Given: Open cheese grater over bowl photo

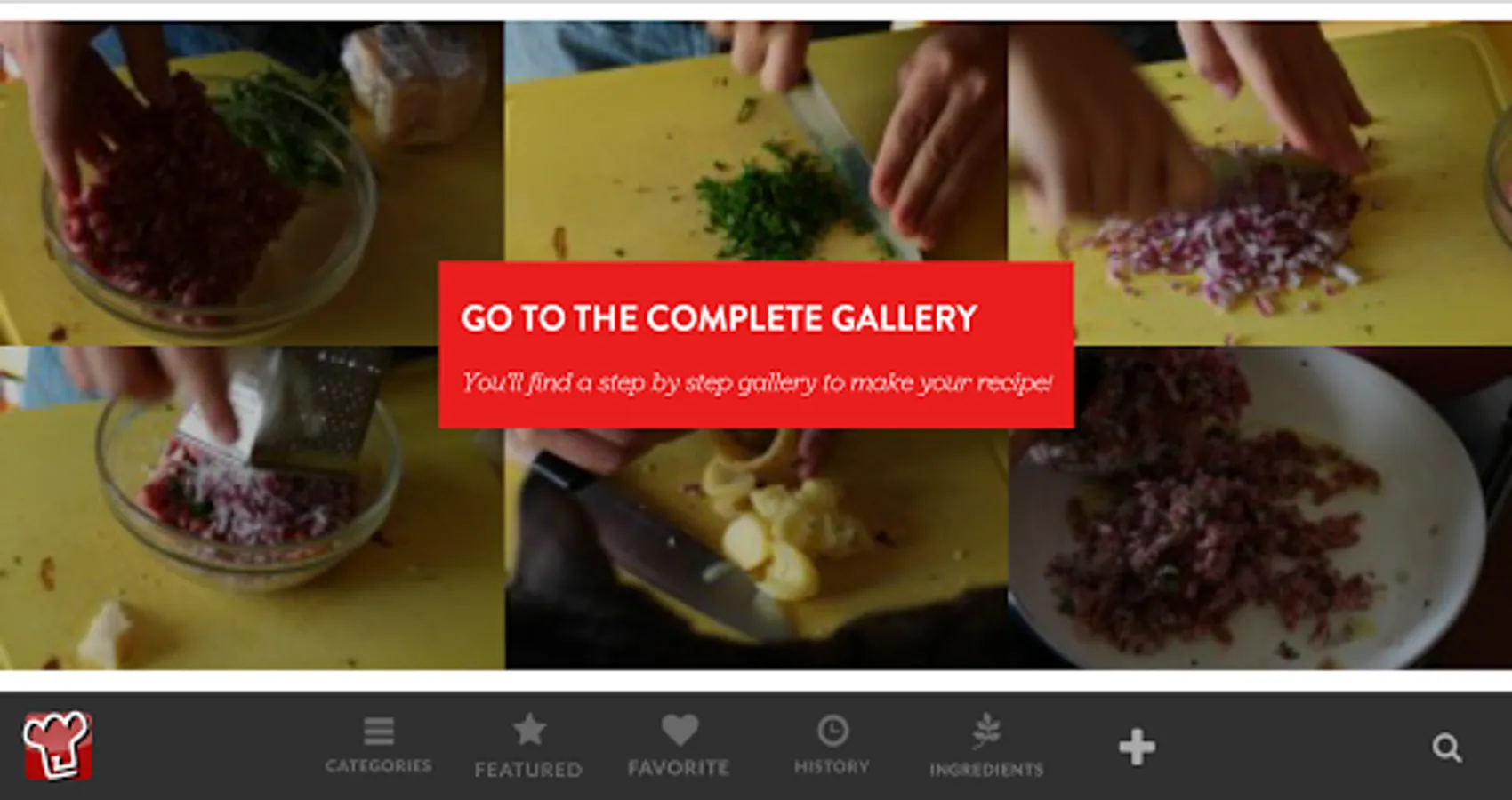Looking at the screenshot, I should point(252,508).
